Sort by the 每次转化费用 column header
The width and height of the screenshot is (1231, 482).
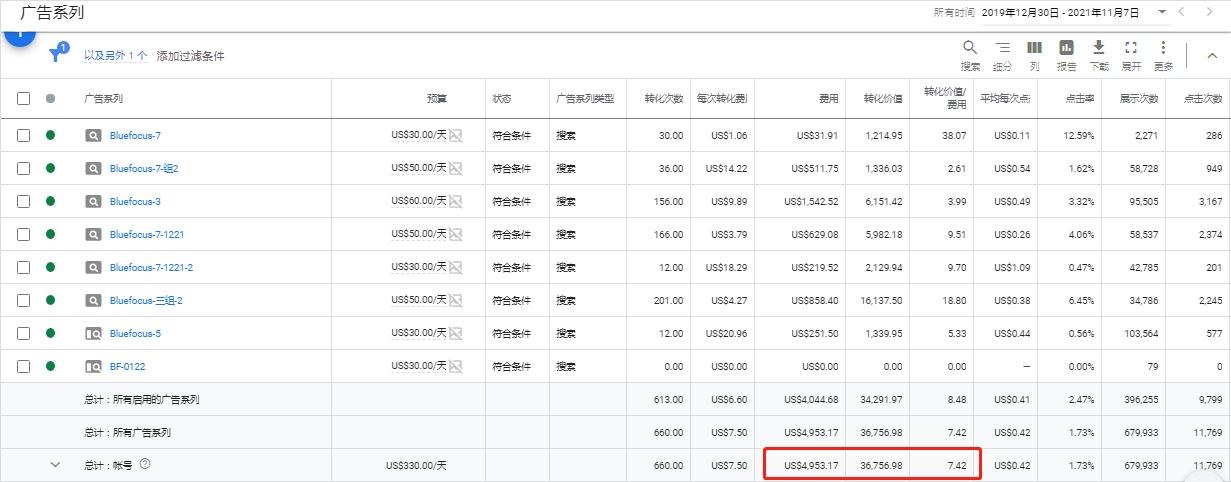pyautogui.click(x=722, y=99)
